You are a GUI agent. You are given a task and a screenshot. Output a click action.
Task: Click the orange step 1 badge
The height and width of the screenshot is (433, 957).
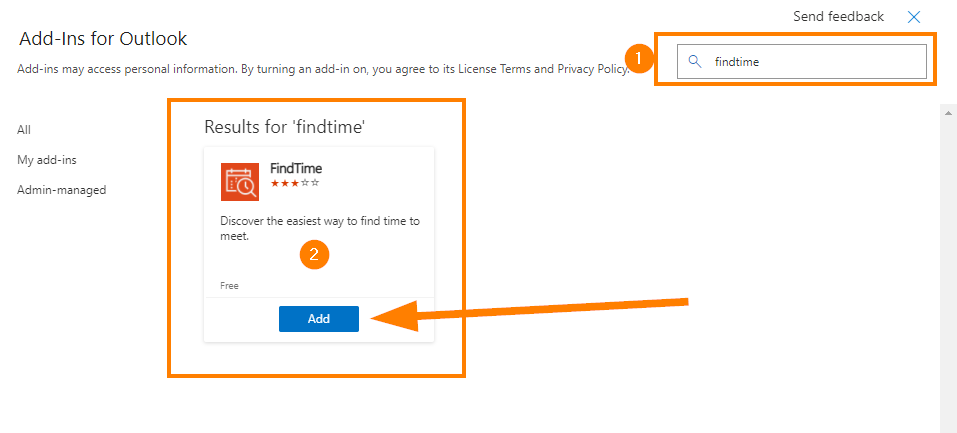click(x=638, y=59)
